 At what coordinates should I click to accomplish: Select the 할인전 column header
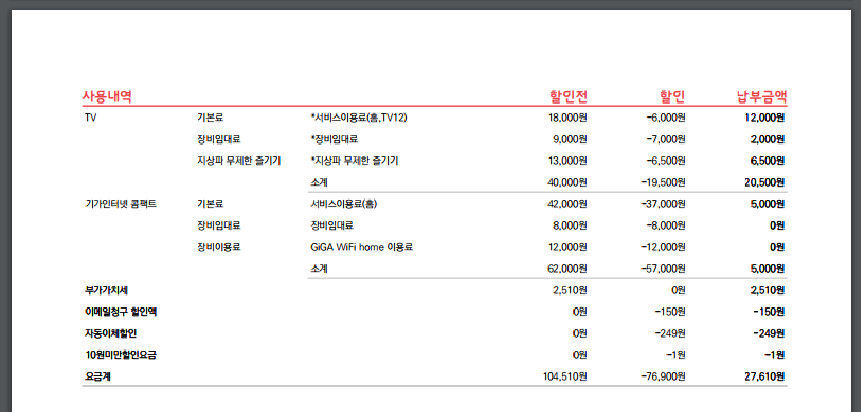pyautogui.click(x=568, y=97)
